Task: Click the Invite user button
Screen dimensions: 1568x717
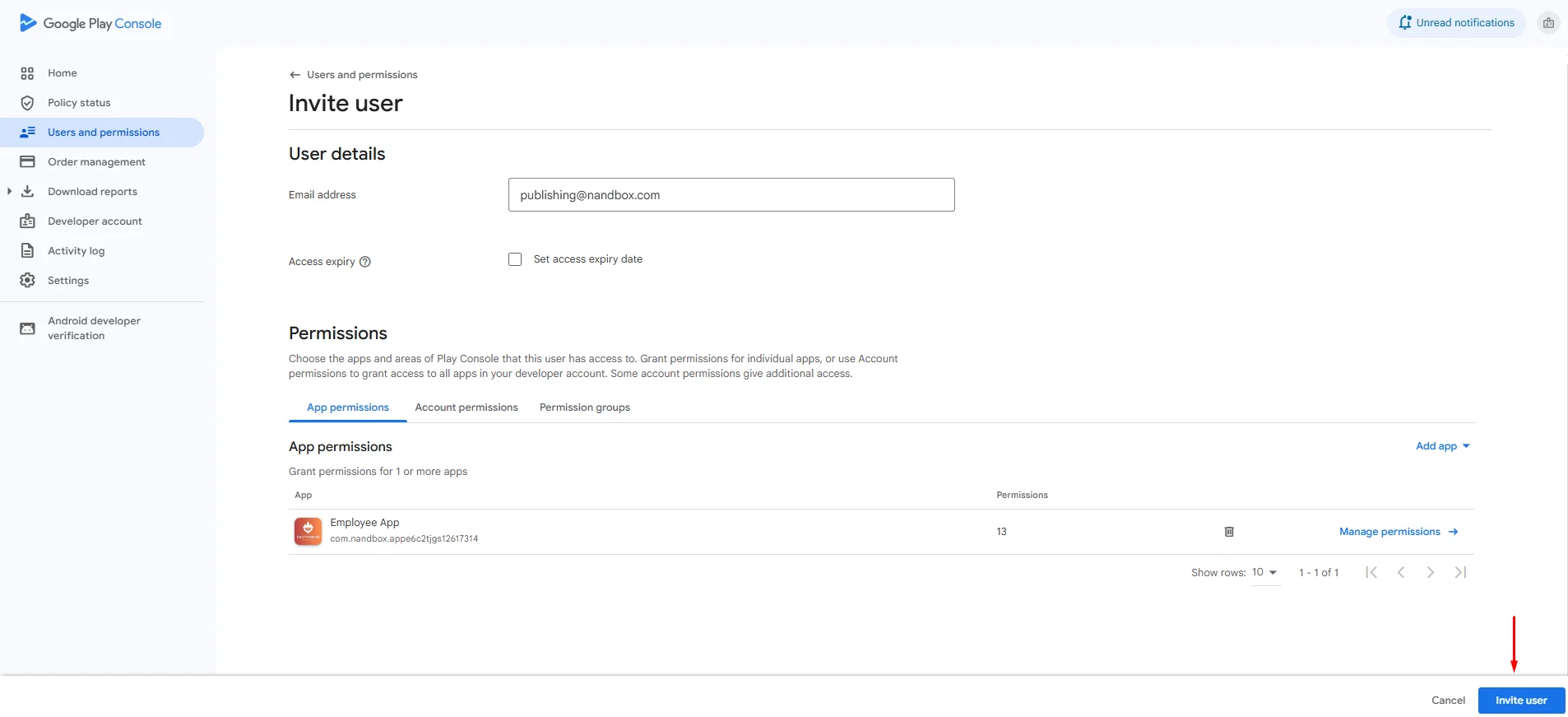Action: point(1521,701)
